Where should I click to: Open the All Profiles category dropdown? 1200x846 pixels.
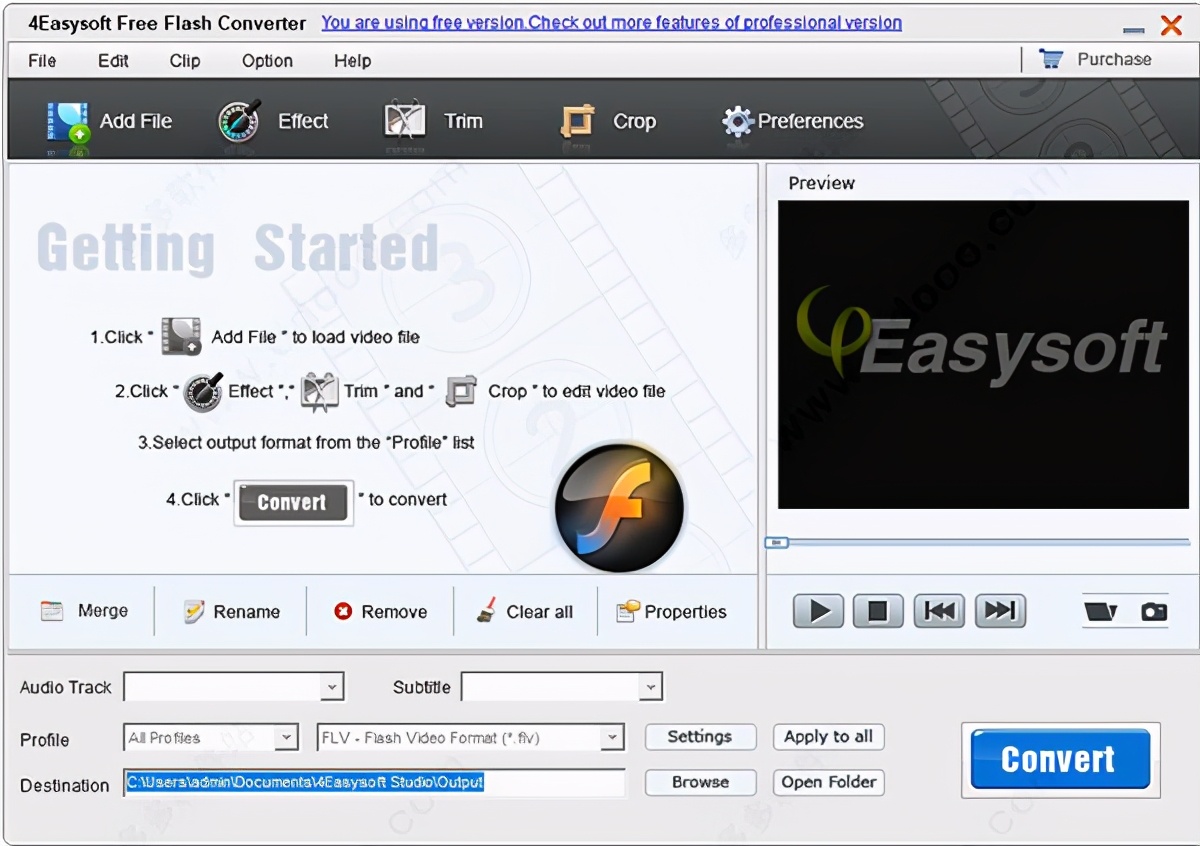[286, 738]
